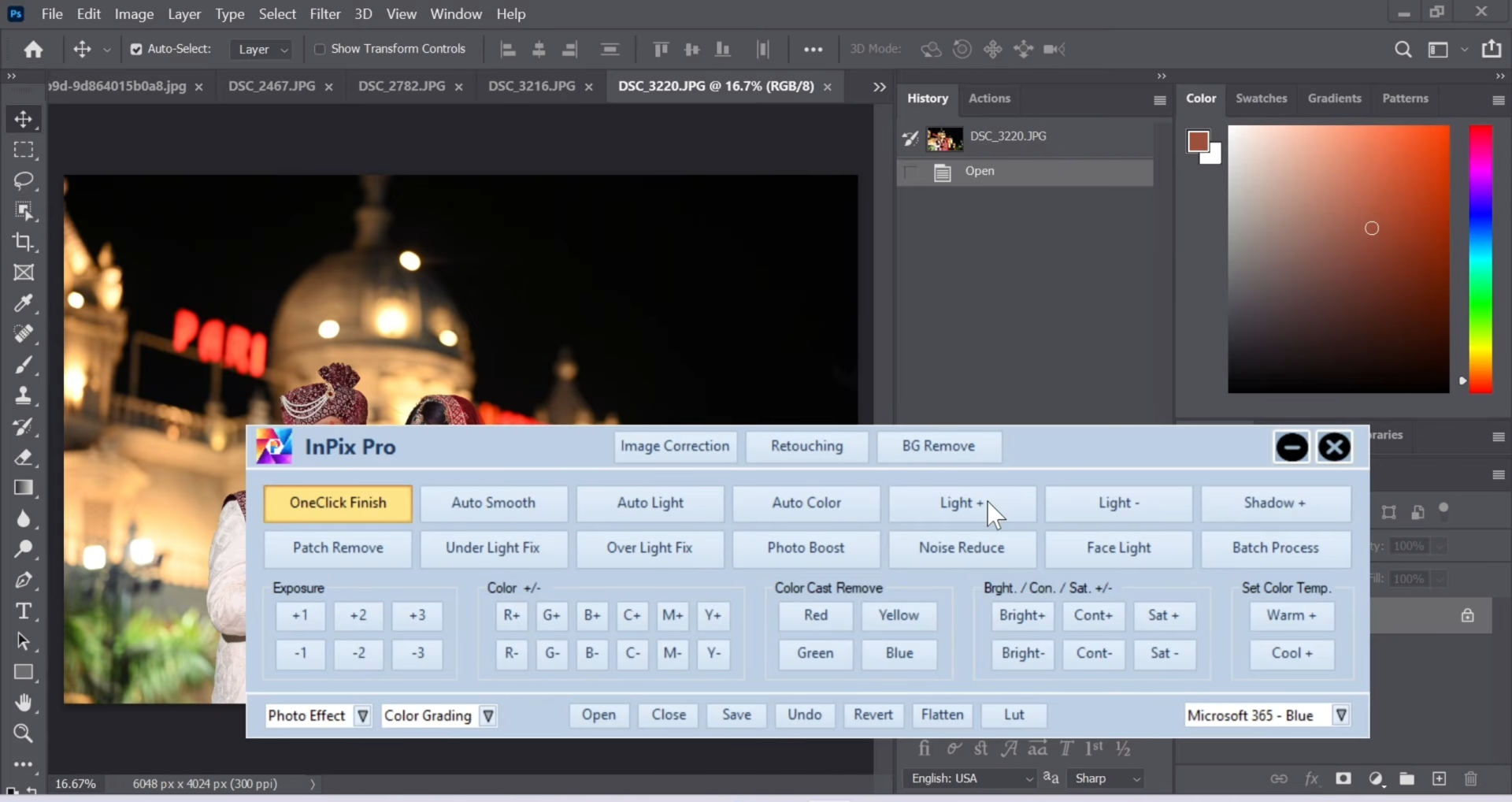Click the create new layer icon
Screen dimensions: 1512x802
pos(1439,779)
